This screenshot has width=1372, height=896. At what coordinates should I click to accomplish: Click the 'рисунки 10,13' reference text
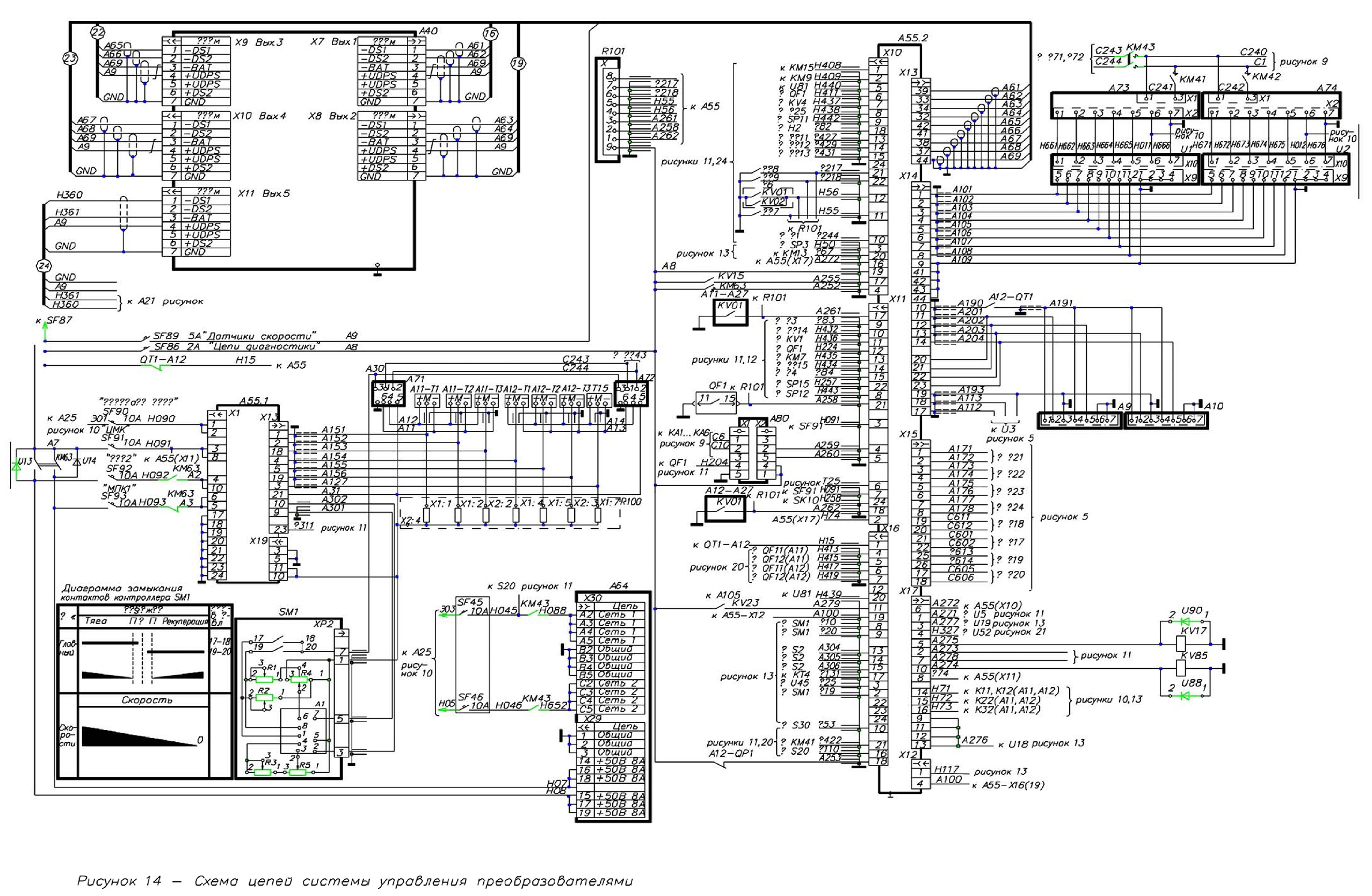pyautogui.click(x=1109, y=700)
